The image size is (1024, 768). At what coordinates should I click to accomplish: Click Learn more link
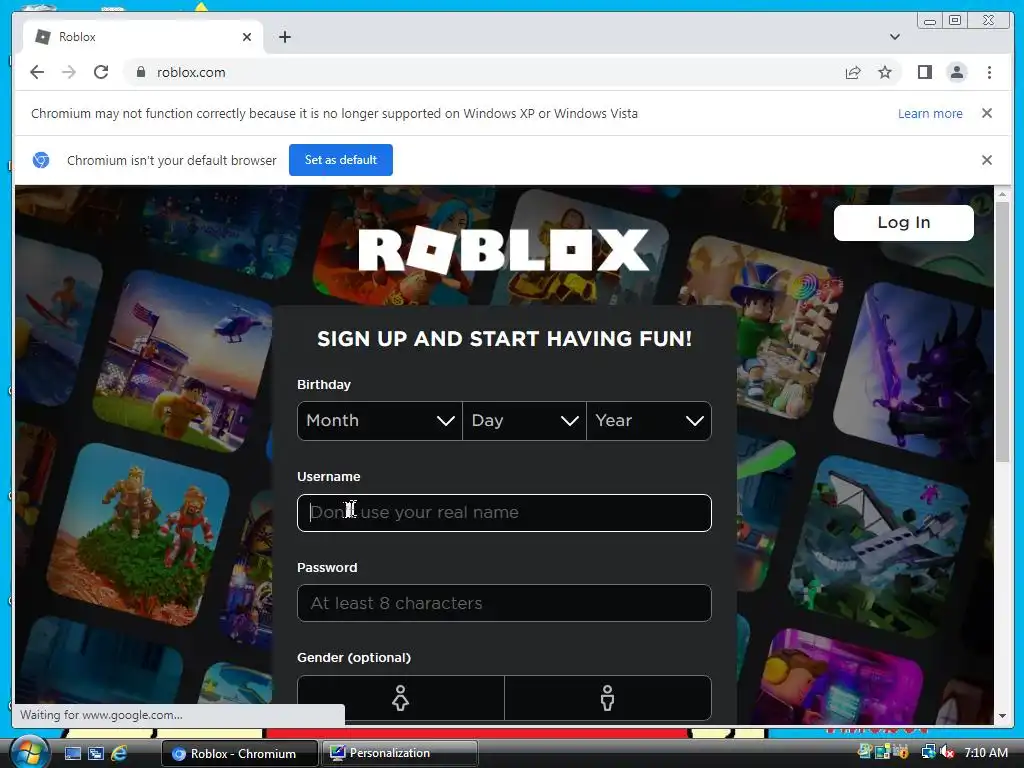tap(930, 114)
